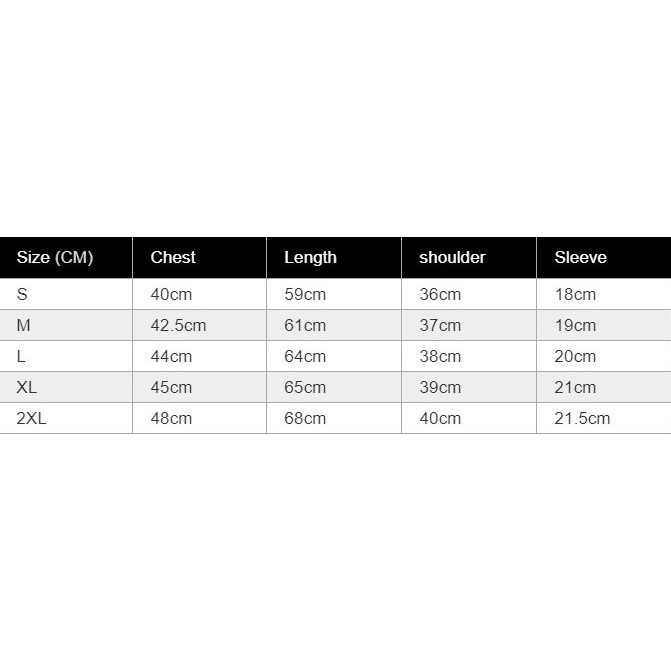The width and height of the screenshot is (671, 671).
Task: Select the S size row label
Action: pos(22,294)
